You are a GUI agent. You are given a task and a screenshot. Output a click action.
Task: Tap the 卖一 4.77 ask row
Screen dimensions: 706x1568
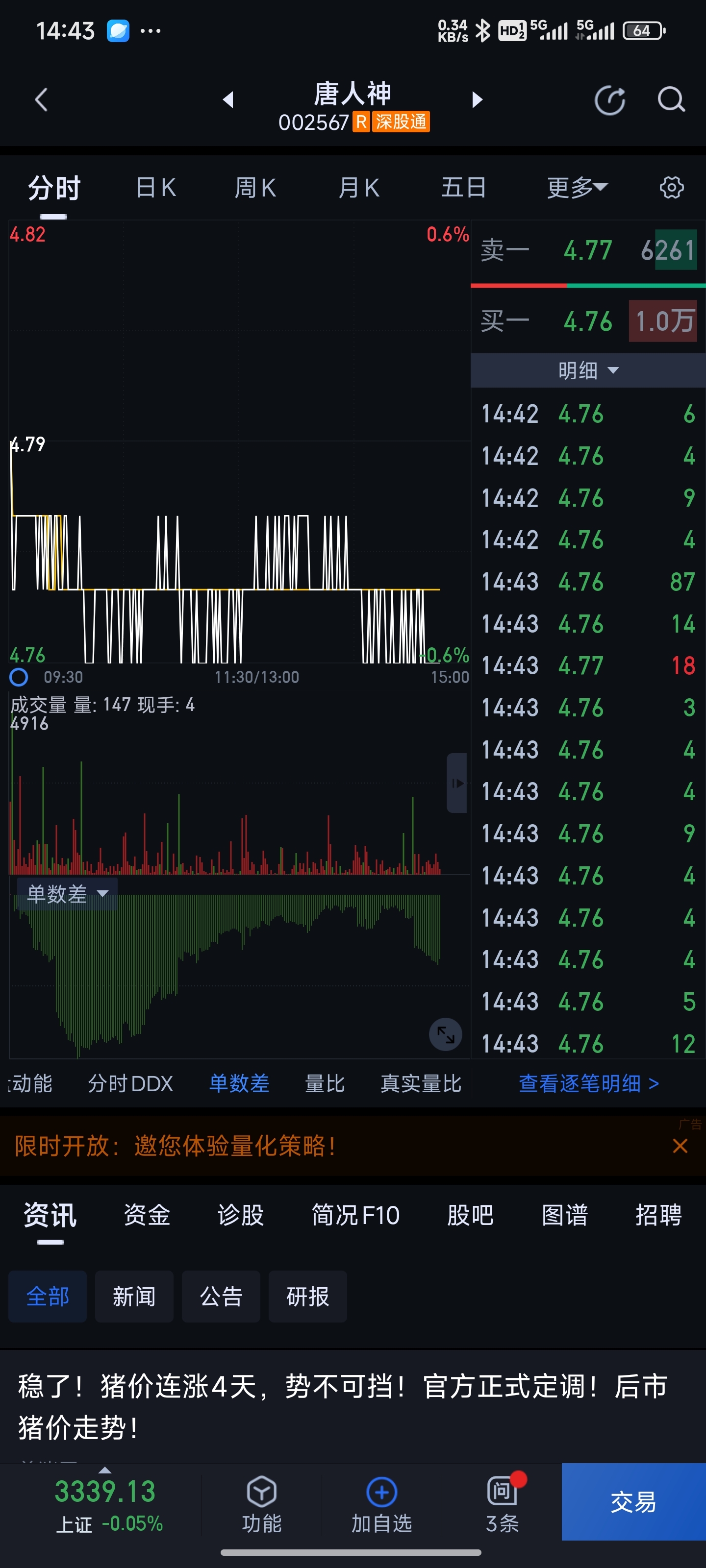[x=588, y=250]
